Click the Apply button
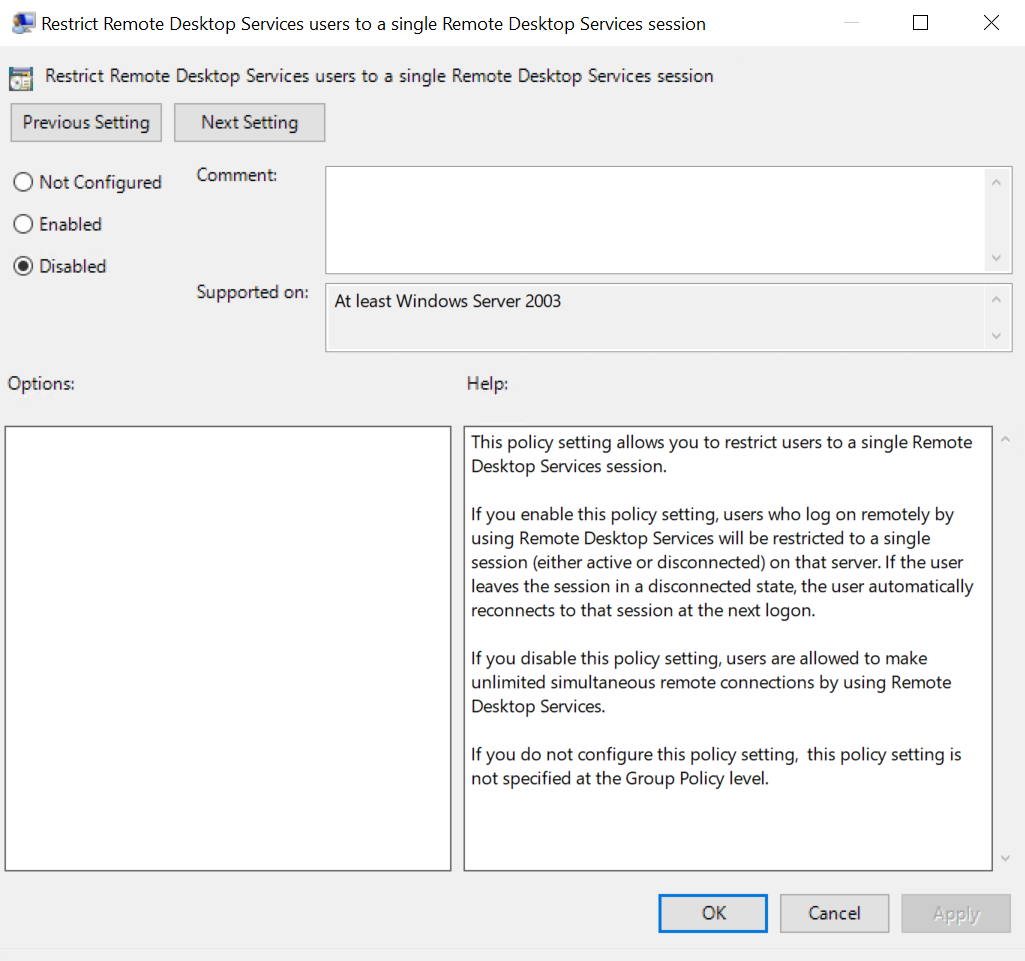Screen dimensions: 1025x961 tap(956, 913)
